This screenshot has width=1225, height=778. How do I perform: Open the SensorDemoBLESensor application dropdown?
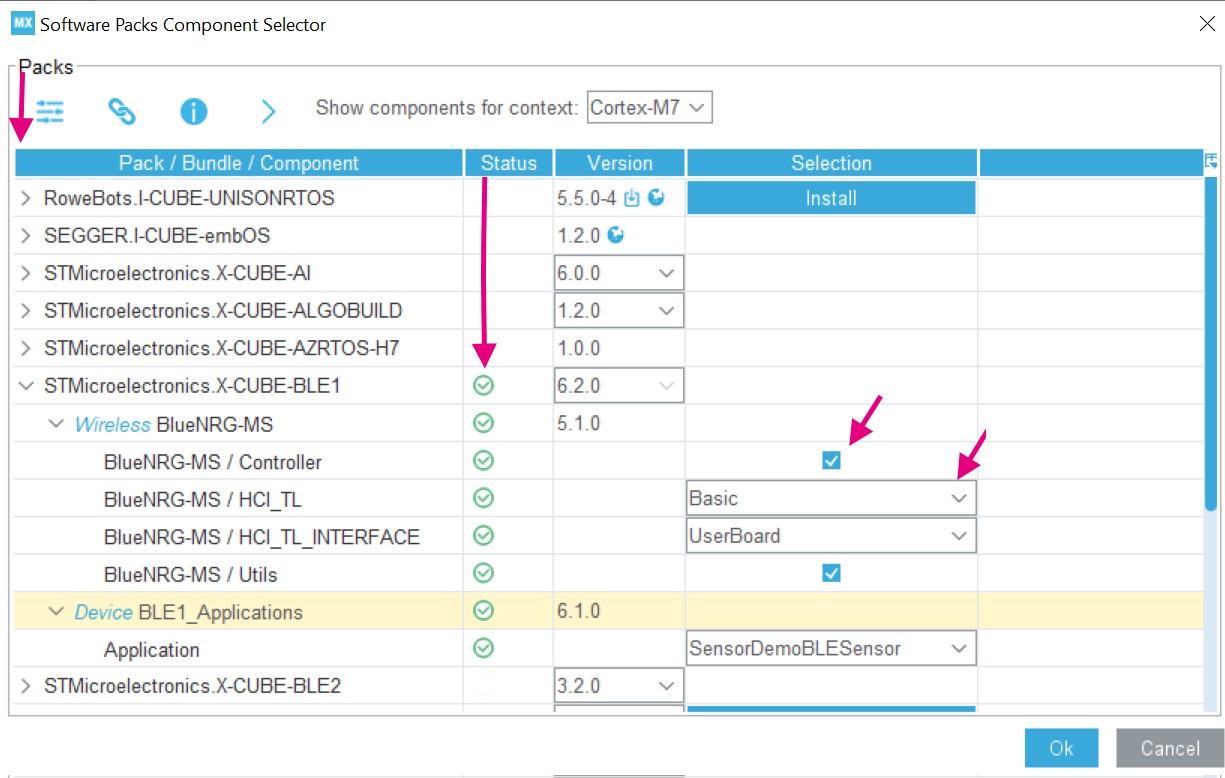[831, 648]
